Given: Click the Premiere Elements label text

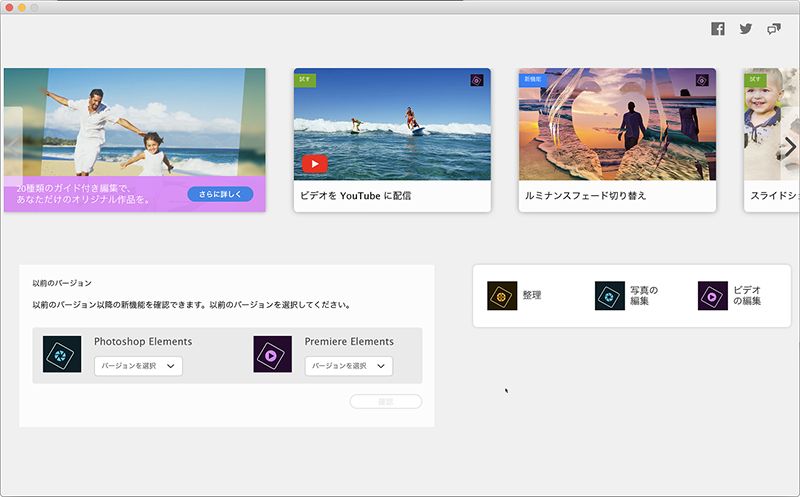Looking at the screenshot, I should pos(349,341).
